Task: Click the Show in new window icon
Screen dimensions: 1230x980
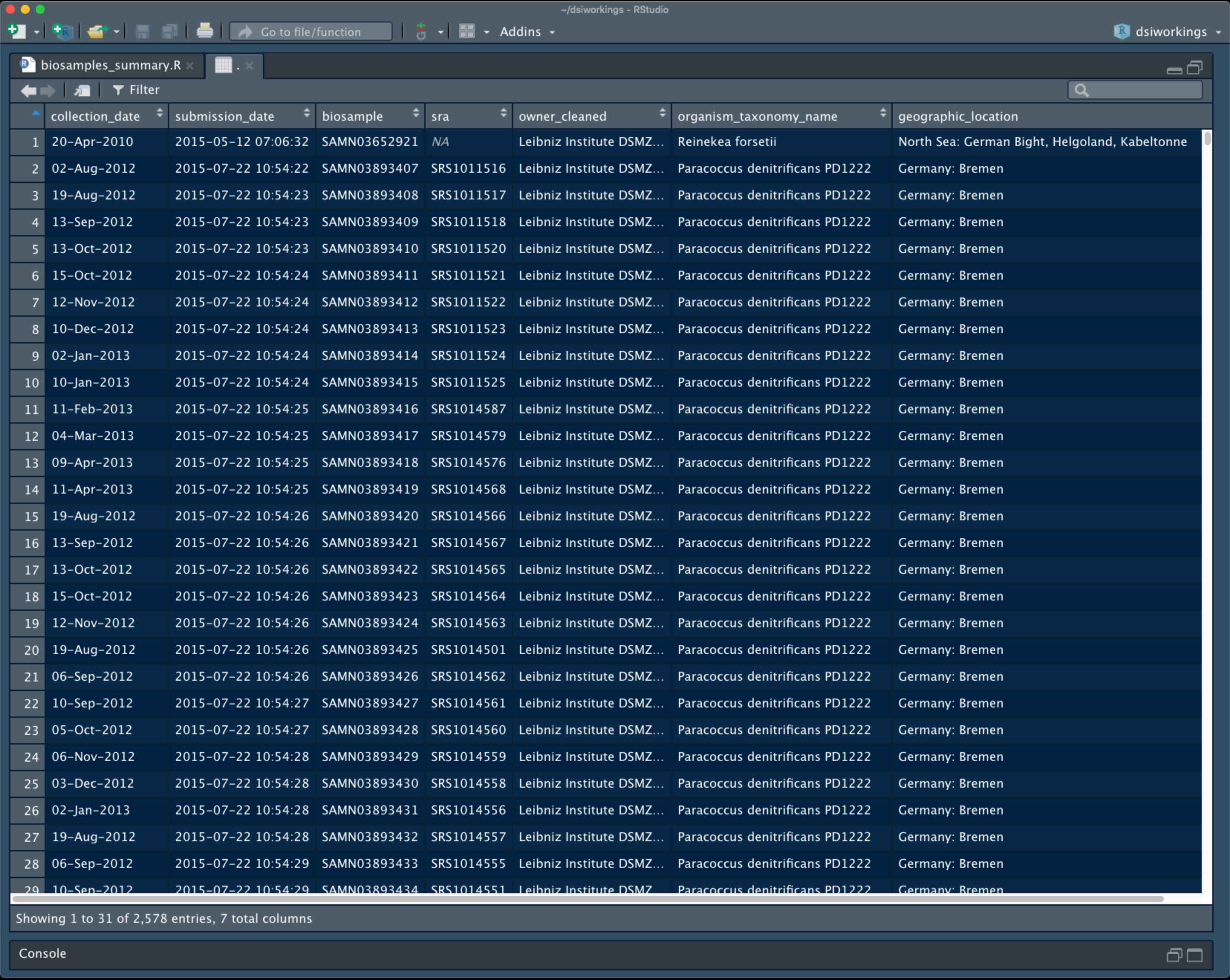Action: click(82, 90)
